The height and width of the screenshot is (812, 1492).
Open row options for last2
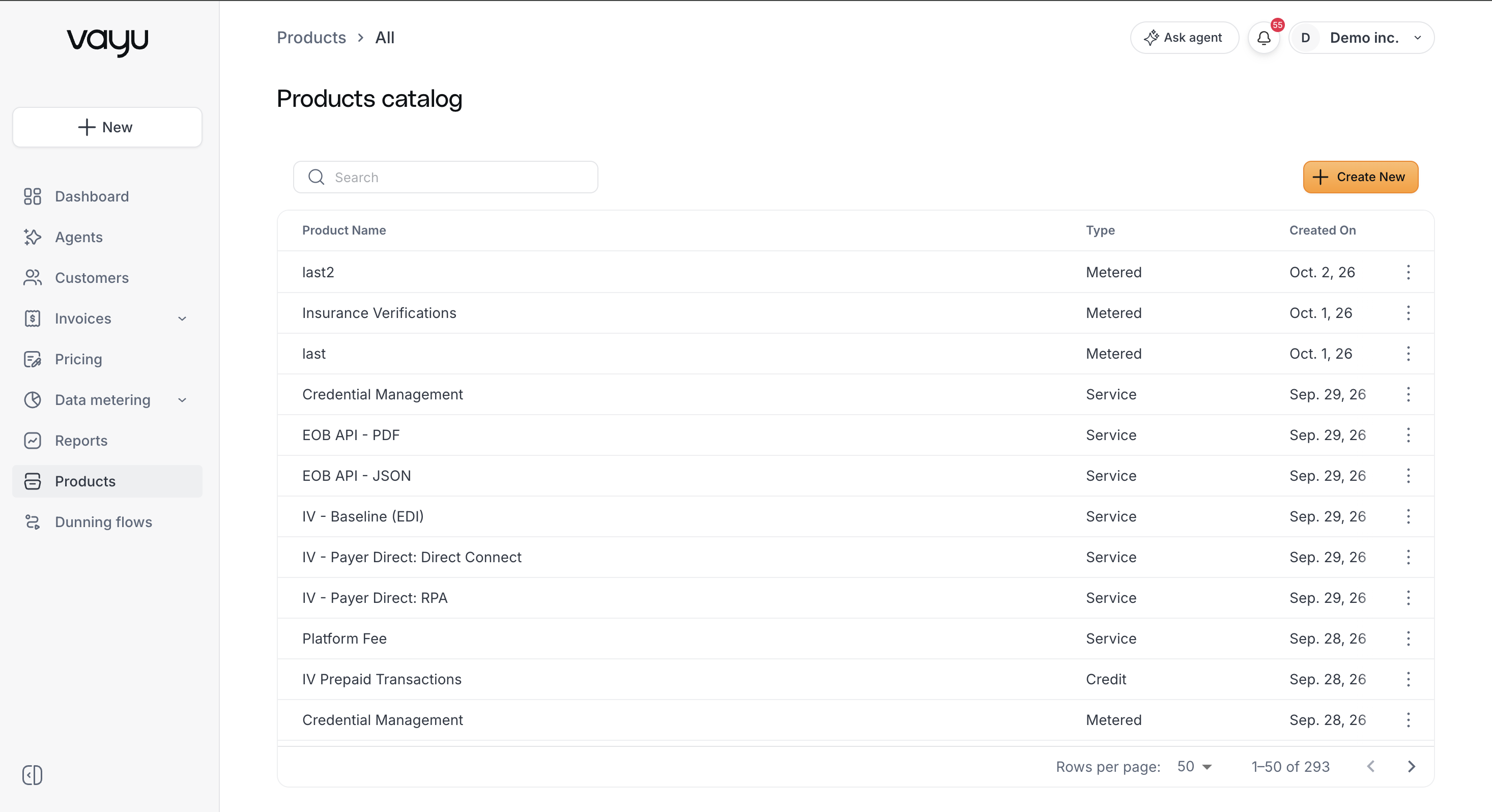[1408, 272]
